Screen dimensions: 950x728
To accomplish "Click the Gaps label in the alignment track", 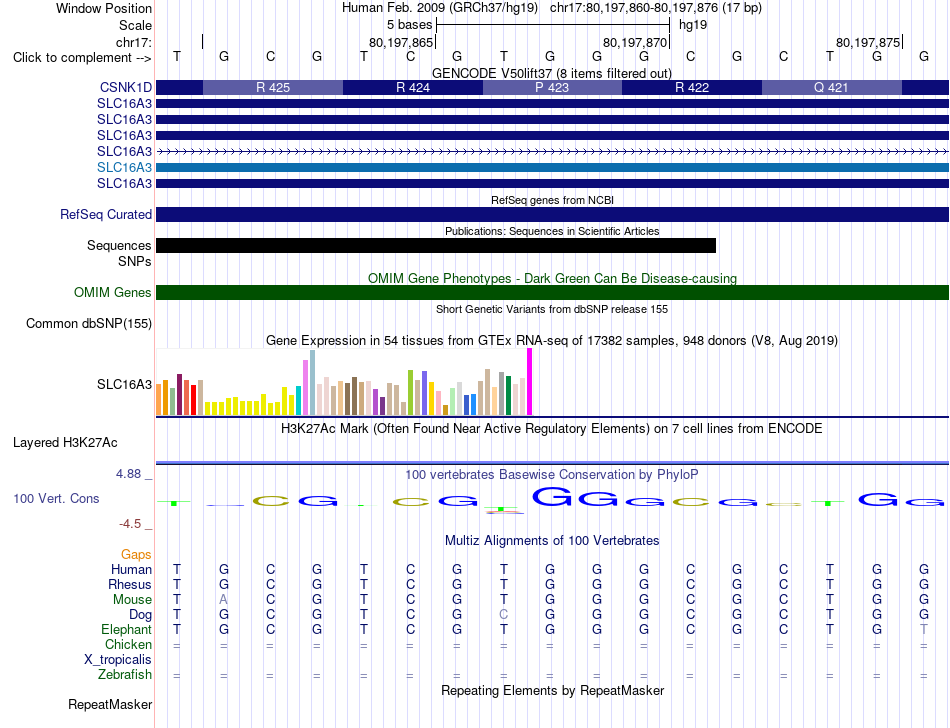I will tap(136, 554).
